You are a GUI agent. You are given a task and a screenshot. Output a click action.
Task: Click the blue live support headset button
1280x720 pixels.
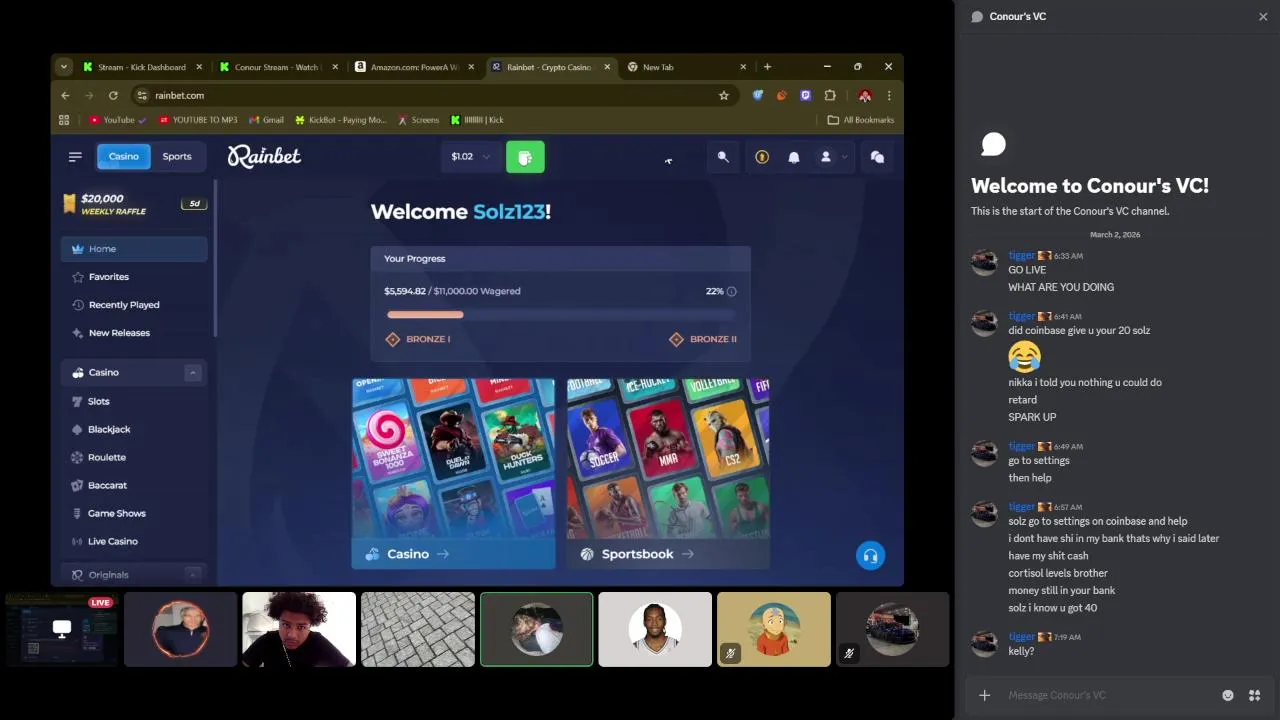coord(870,556)
